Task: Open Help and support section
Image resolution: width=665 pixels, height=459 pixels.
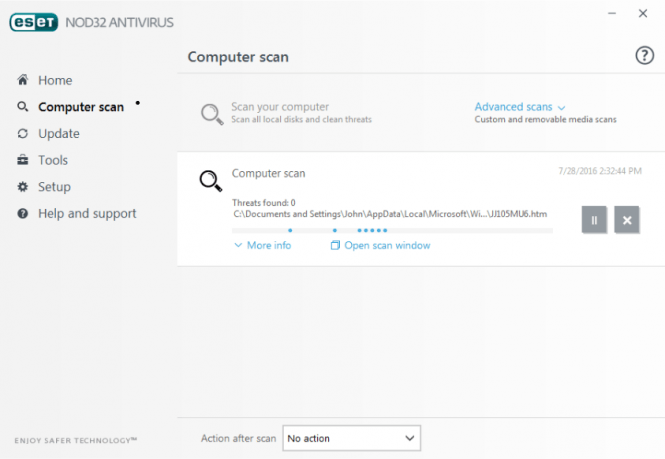Action: coord(87,213)
